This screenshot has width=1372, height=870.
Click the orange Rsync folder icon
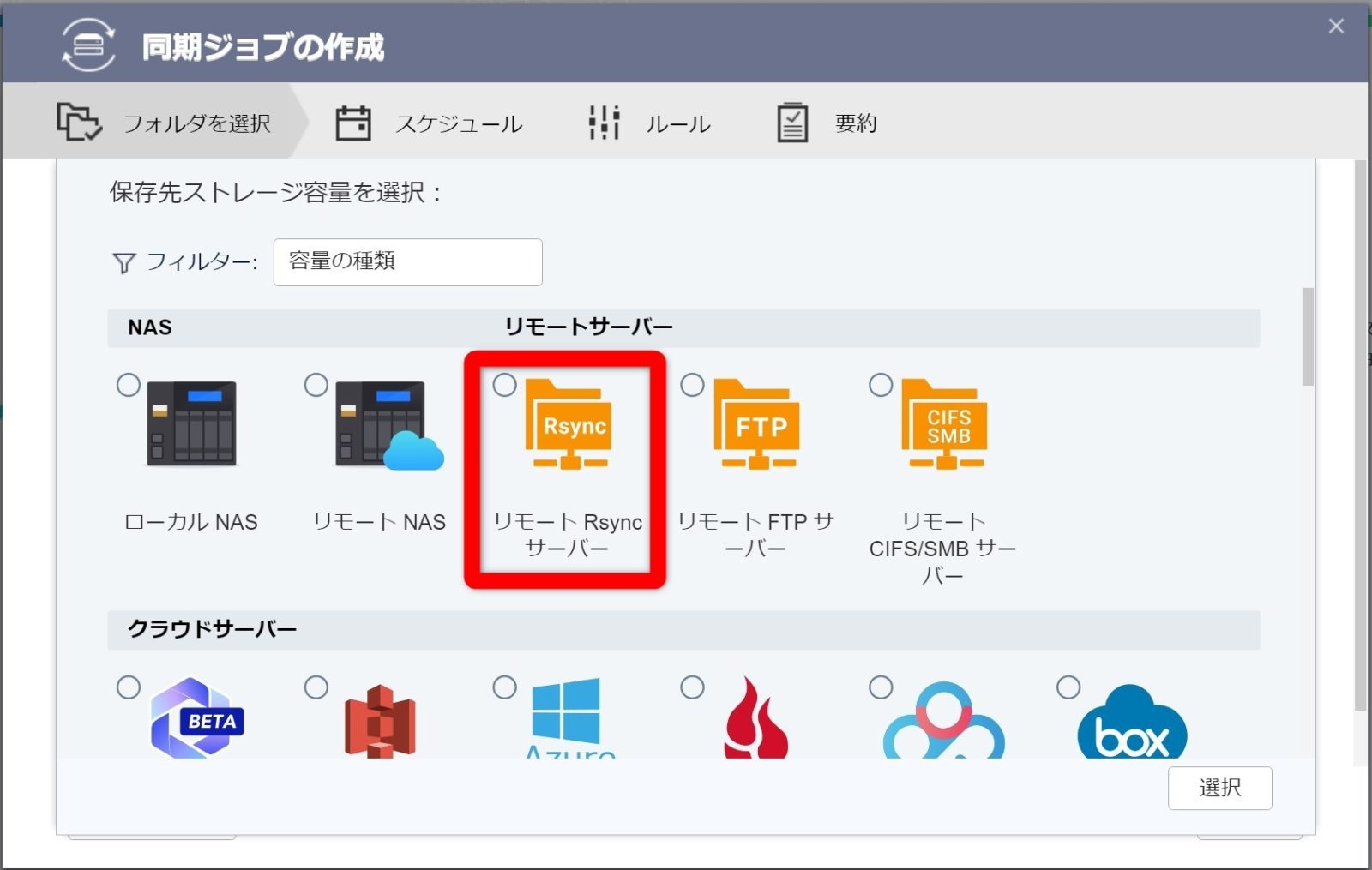tap(568, 424)
